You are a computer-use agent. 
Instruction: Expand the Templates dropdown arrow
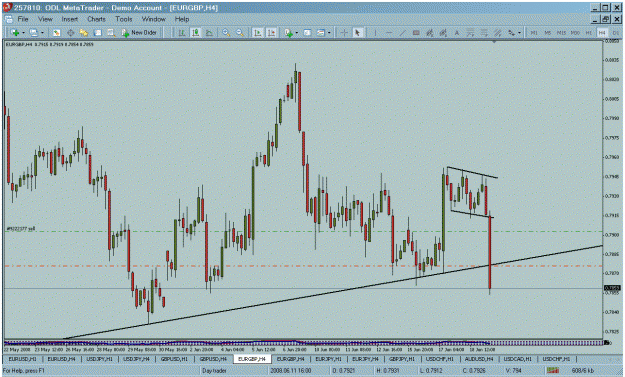coord(329,33)
